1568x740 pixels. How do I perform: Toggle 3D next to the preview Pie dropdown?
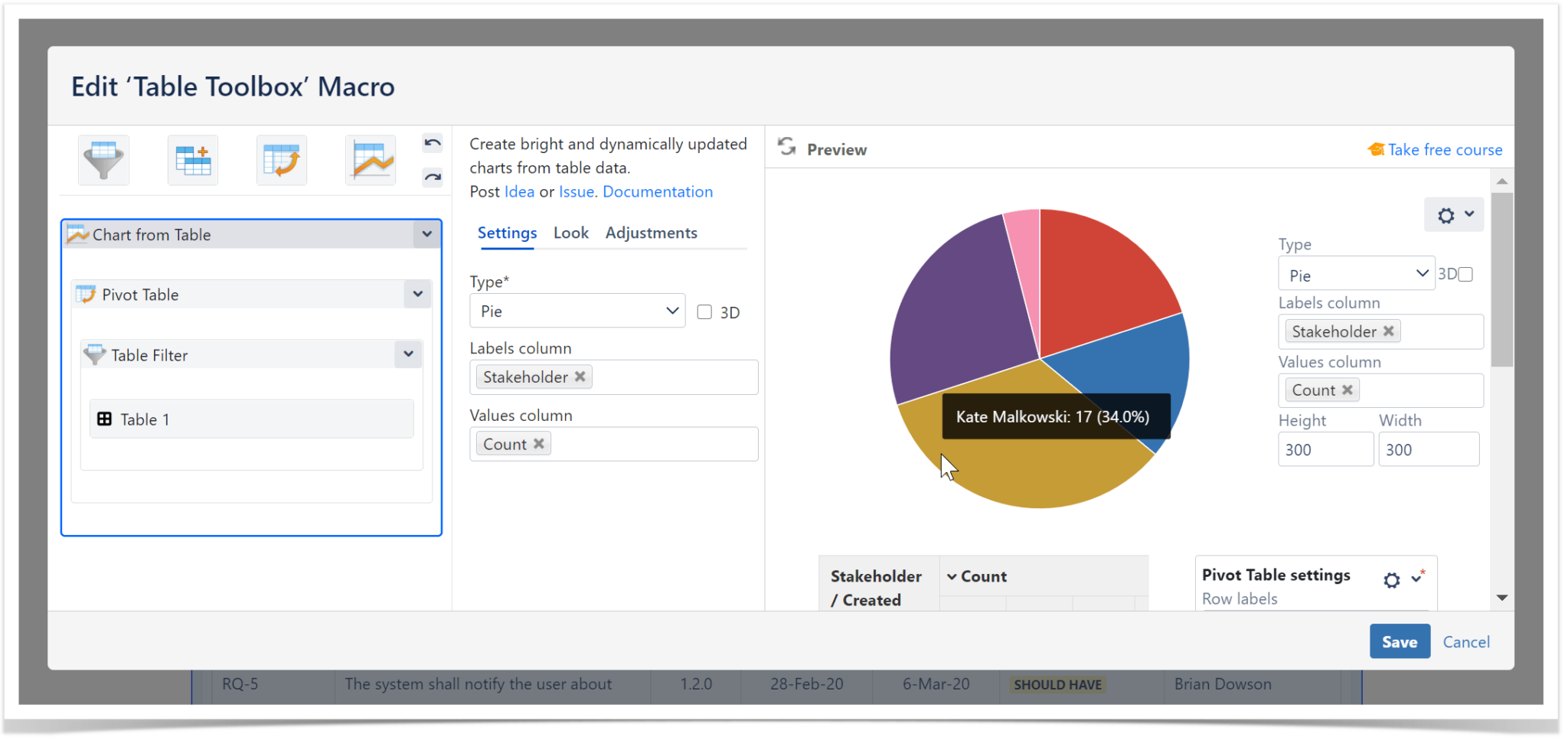click(x=1465, y=273)
